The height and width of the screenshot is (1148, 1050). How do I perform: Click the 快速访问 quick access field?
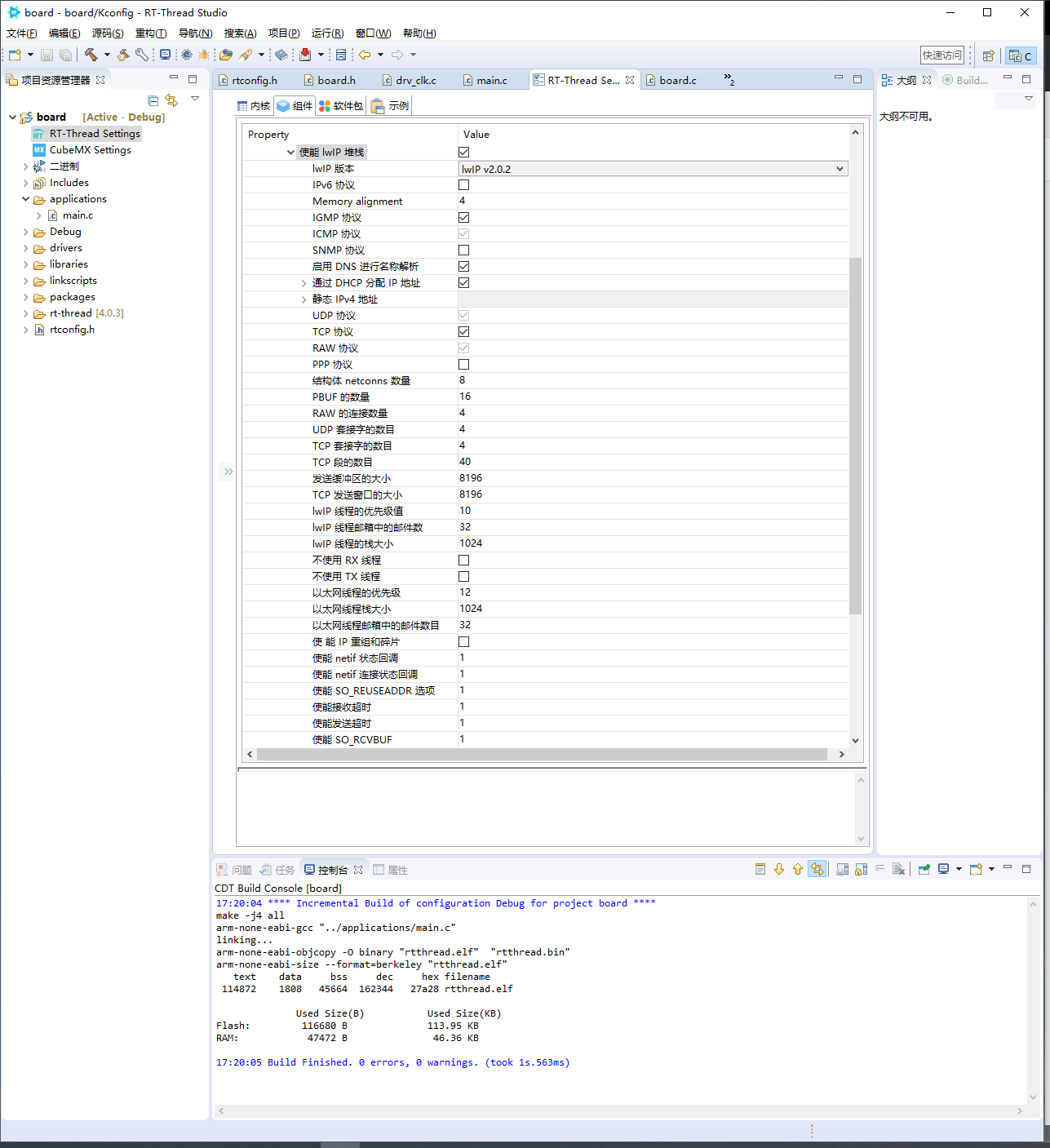tap(942, 55)
